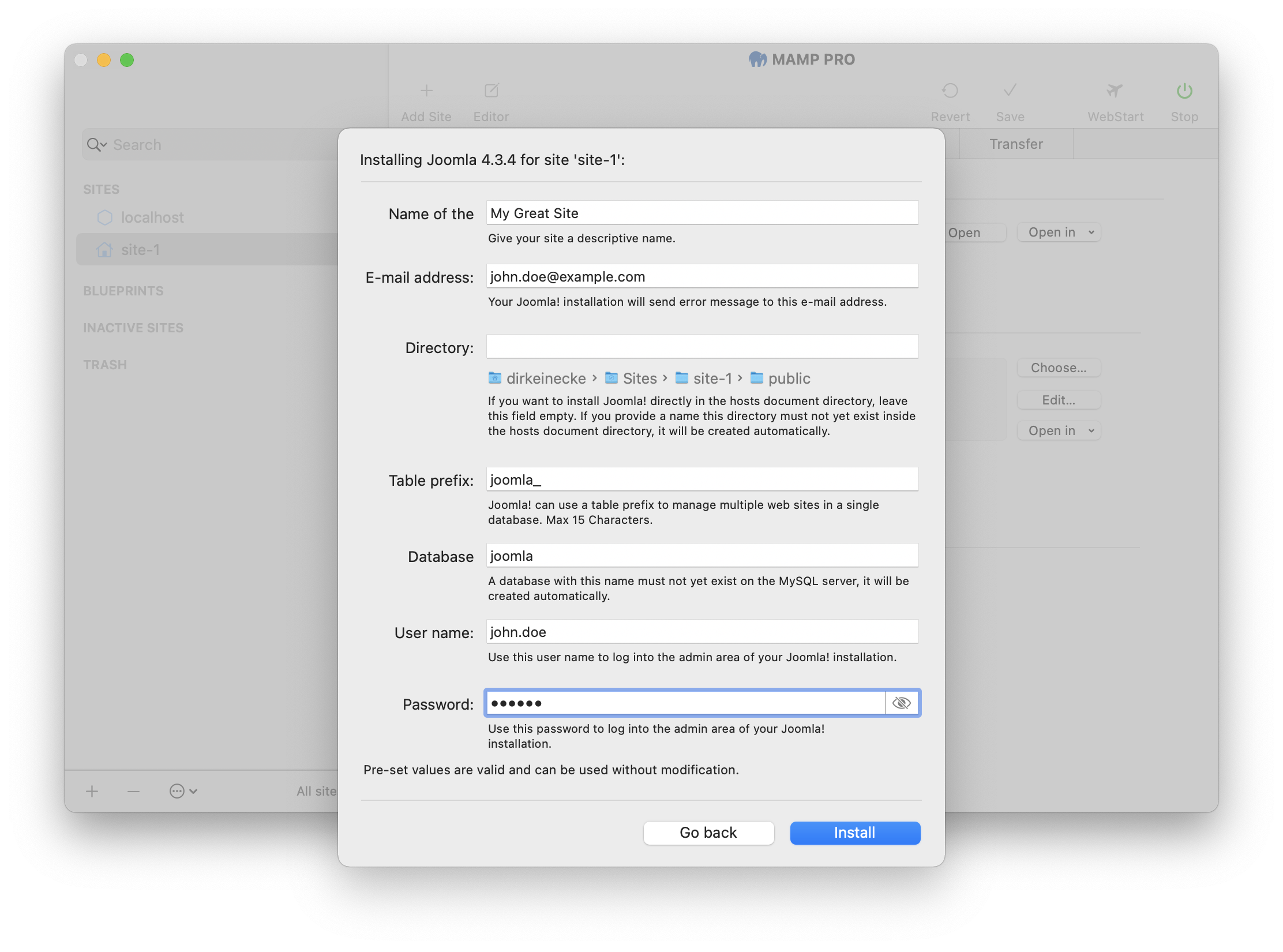Click the WebStart icon
Viewport: 1283px width, 952px height.
(x=1113, y=91)
